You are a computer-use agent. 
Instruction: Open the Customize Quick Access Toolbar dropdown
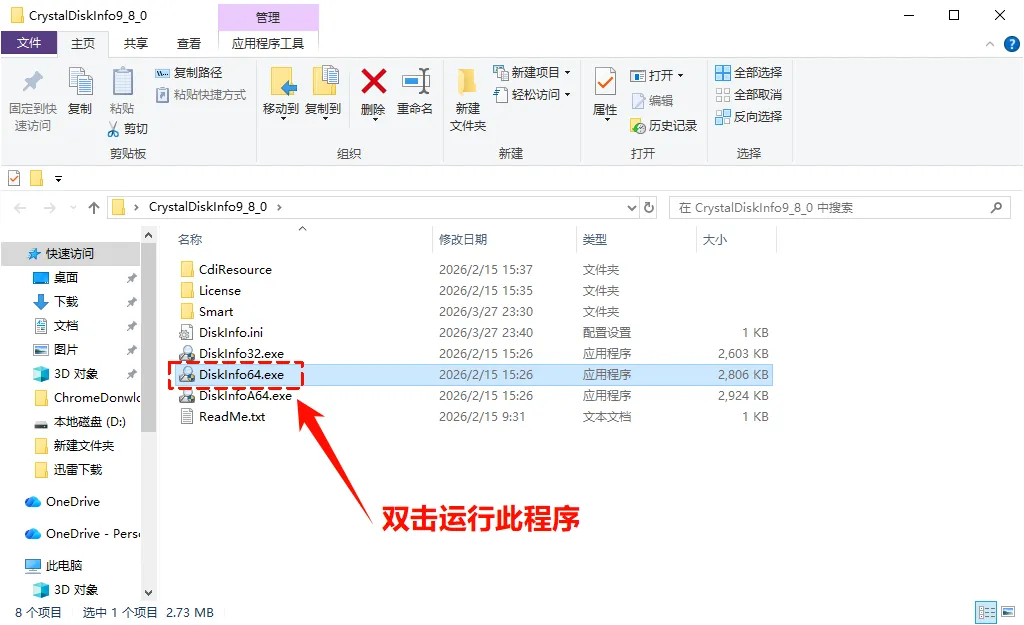pos(58,178)
